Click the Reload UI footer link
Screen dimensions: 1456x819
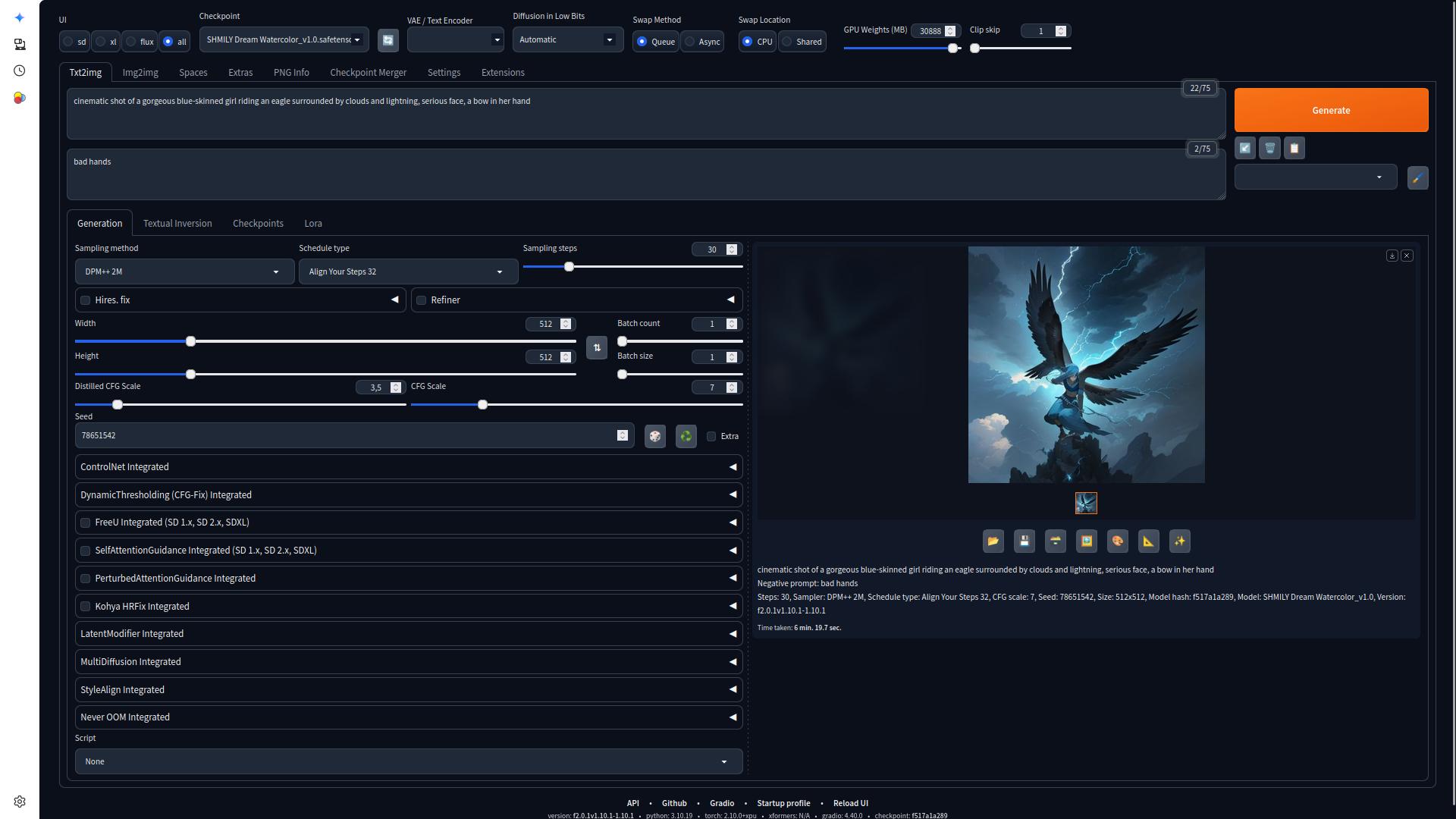point(851,803)
